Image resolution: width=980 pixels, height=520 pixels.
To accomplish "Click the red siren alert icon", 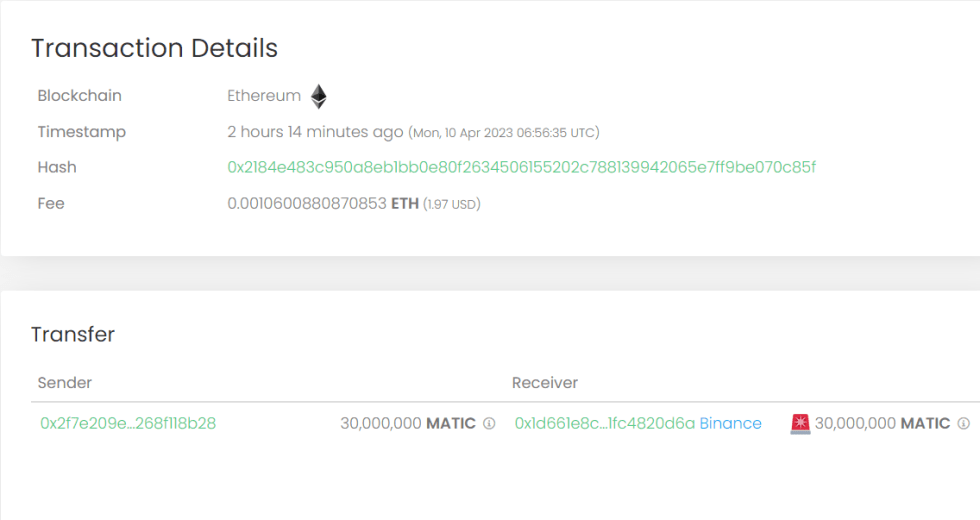I will pyautogui.click(x=799, y=424).
